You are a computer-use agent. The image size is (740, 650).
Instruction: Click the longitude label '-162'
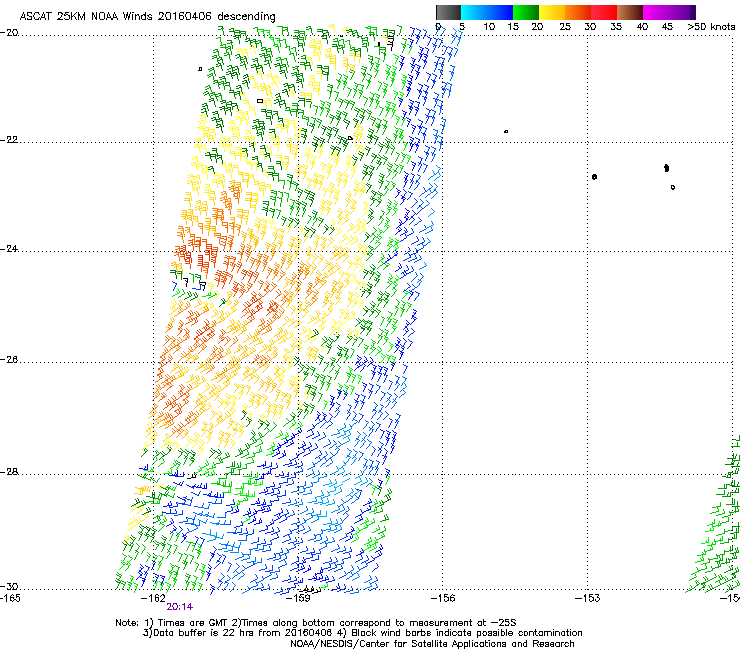pyautogui.click(x=154, y=598)
